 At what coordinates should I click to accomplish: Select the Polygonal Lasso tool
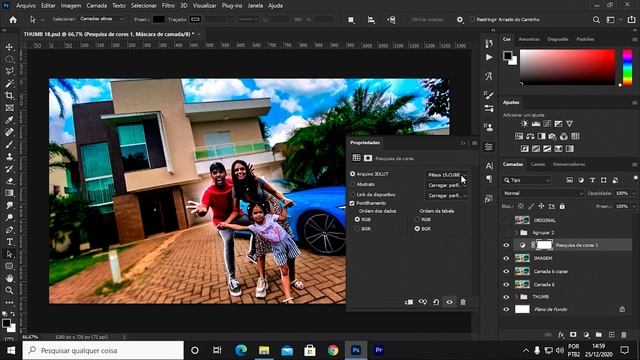(x=9, y=71)
